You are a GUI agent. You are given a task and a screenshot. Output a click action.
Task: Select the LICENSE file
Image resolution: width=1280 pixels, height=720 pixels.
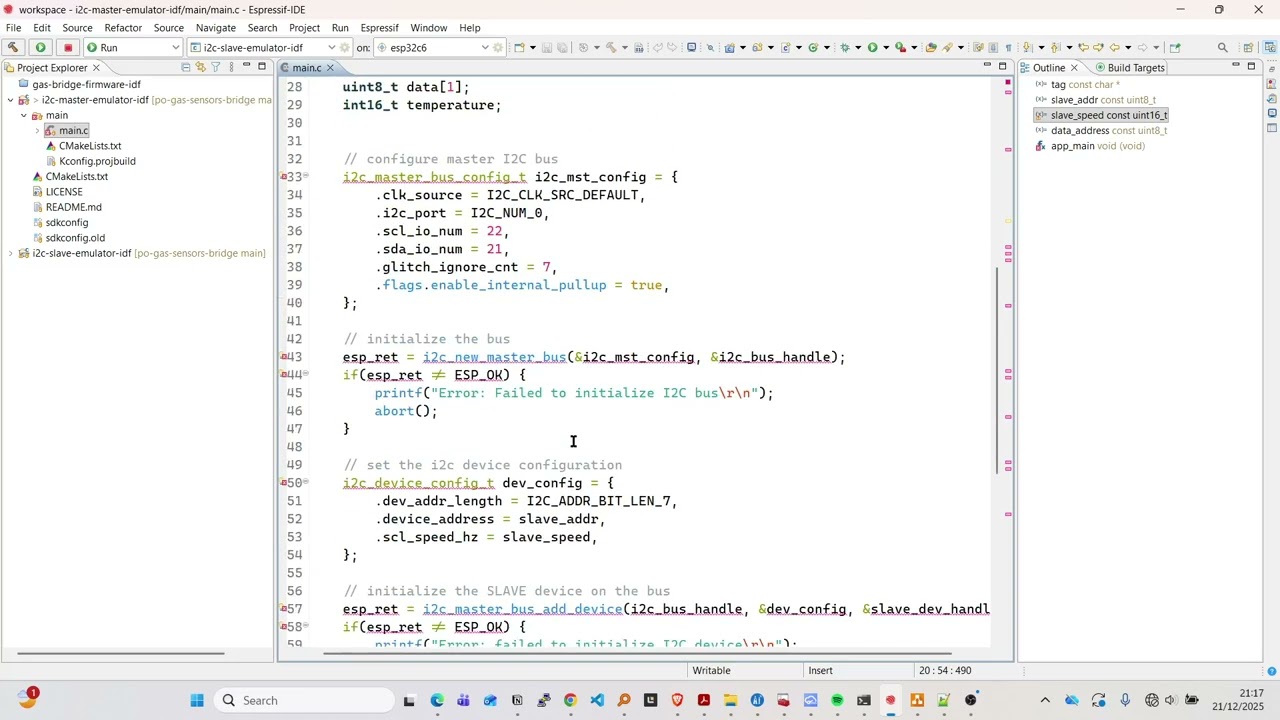(x=64, y=192)
